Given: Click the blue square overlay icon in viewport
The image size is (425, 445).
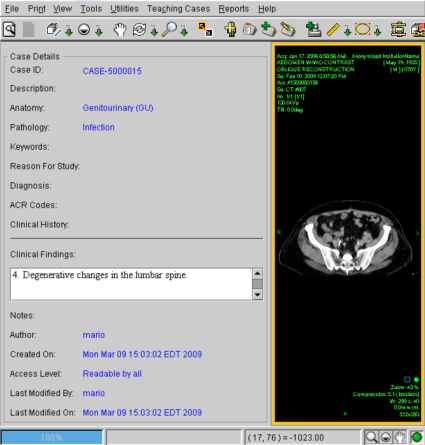Looking at the screenshot, I should (x=407, y=380).
